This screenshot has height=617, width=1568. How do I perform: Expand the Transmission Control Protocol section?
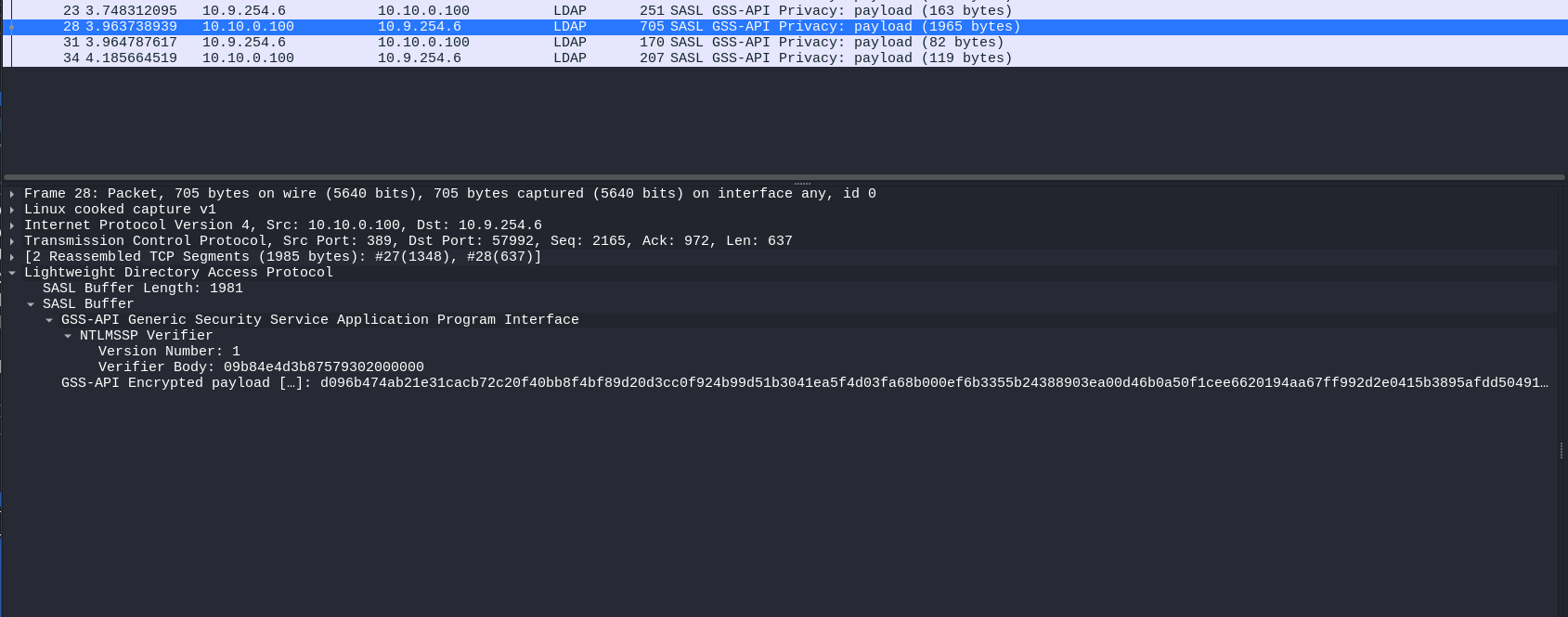click(12, 241)
